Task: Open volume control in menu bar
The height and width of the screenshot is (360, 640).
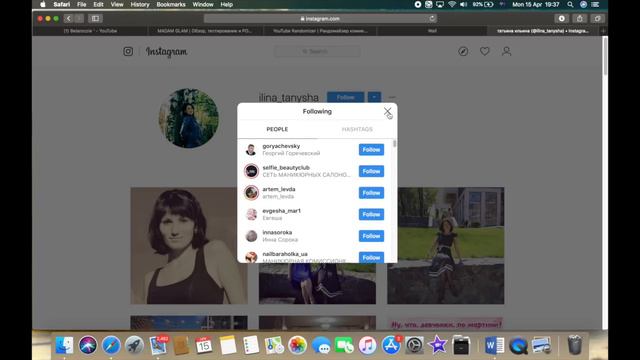Action: pos(464,4)
